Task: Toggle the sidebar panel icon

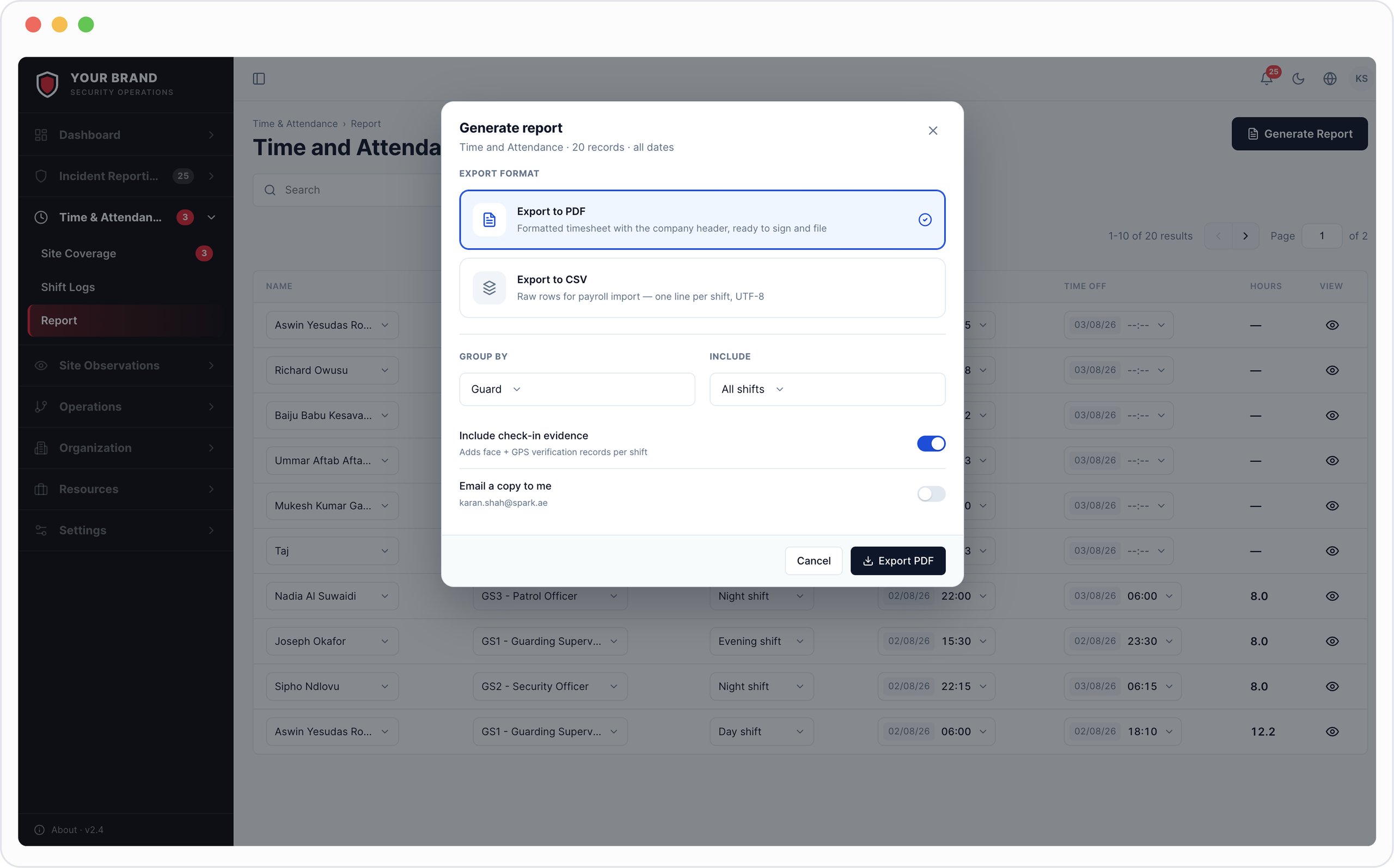Action: 259,78
